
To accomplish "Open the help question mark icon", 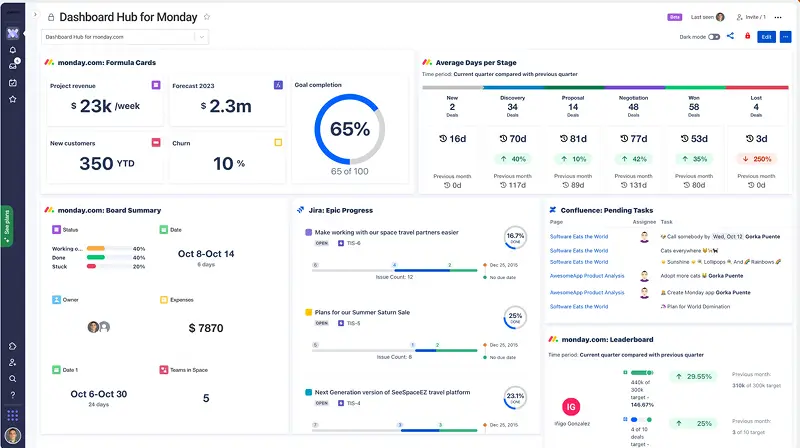I will pos(13,395).
